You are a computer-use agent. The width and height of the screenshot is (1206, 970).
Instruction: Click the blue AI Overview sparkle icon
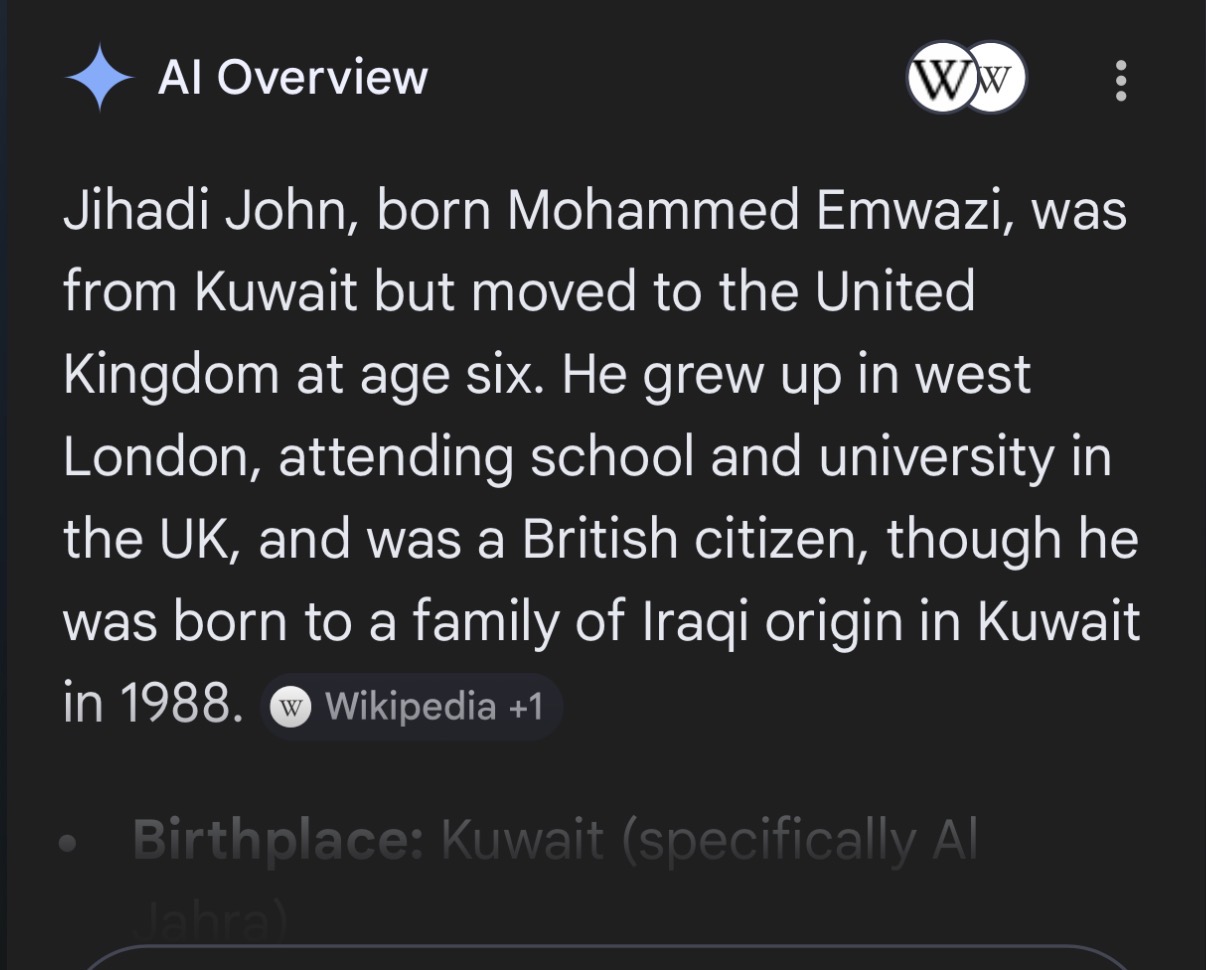click(99, 78)
